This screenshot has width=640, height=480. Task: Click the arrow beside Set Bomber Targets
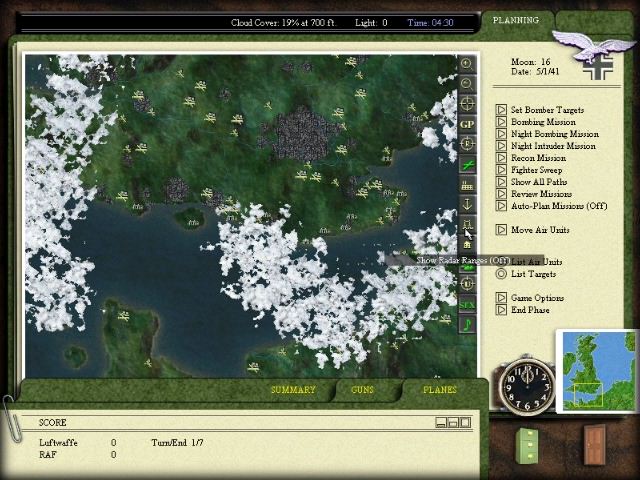(501, 110)
